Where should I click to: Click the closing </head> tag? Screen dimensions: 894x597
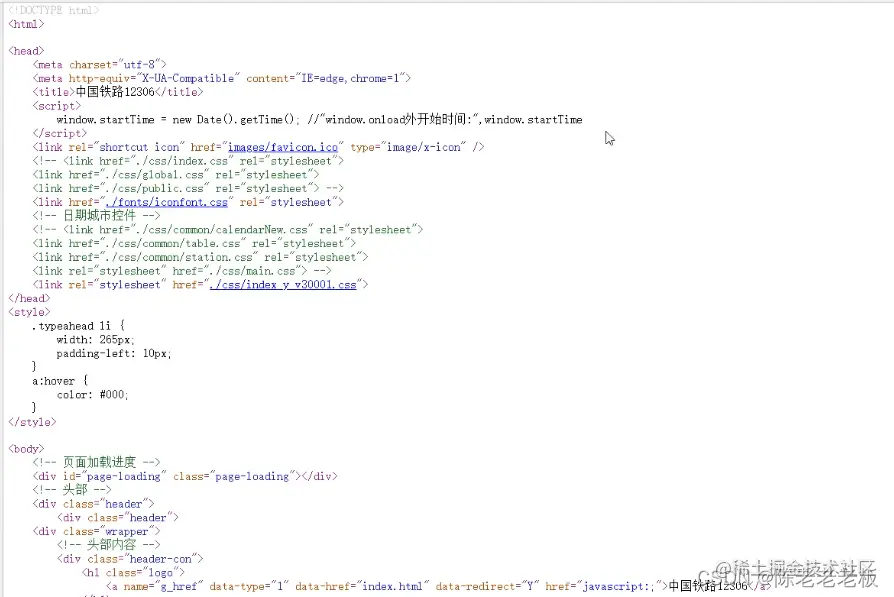tap(29, 298)
